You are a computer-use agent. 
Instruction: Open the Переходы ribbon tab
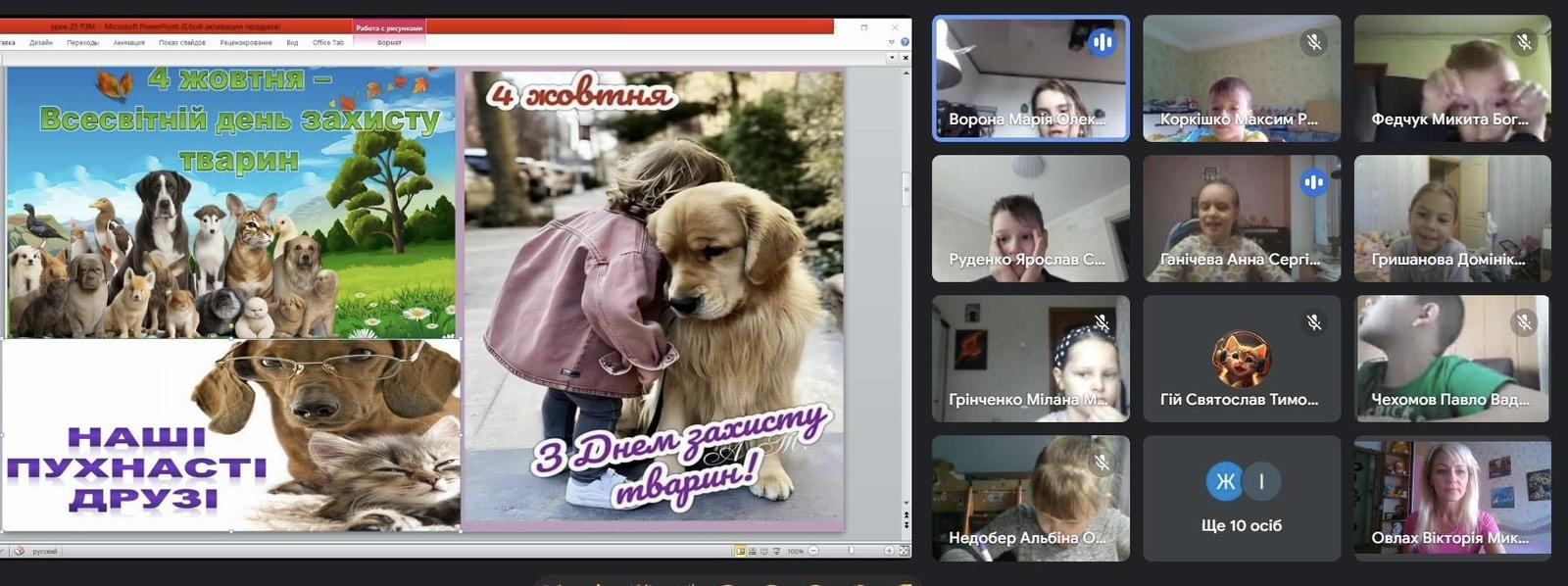83,43
